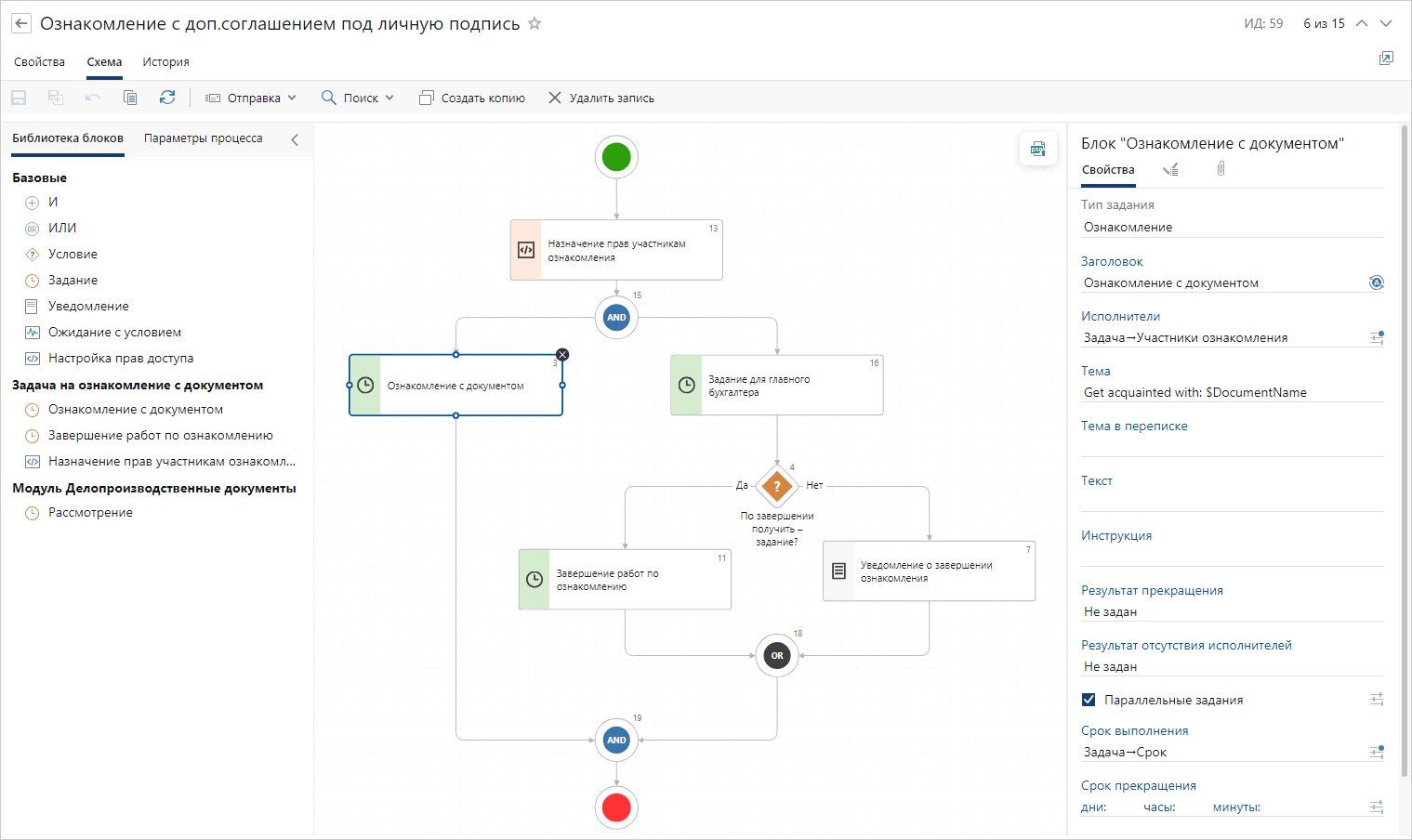Collapse the block library panel
The width and height of the screenshot is (1412, 840).
295,139
